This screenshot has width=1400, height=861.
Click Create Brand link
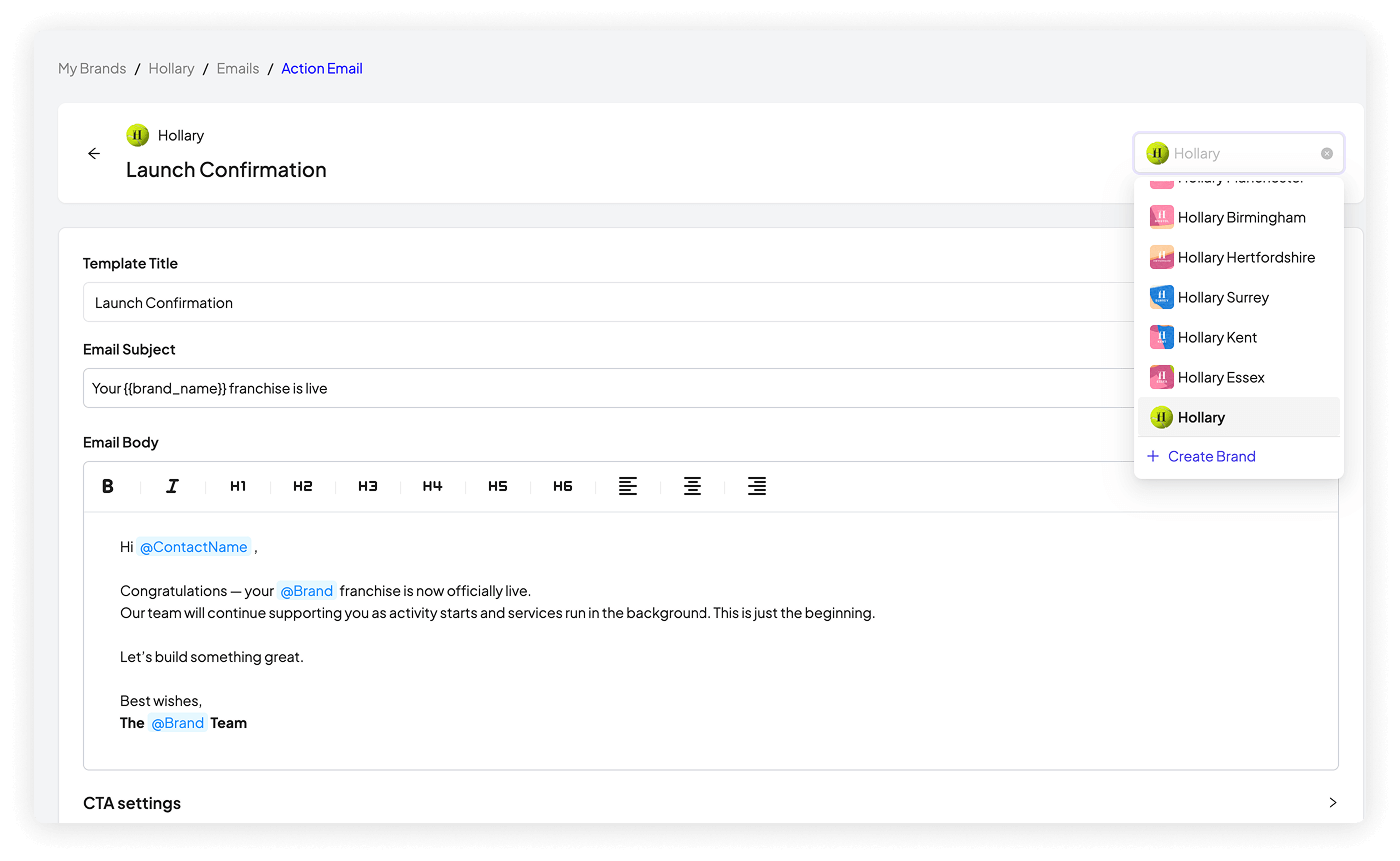click(x=1211, y=456)
